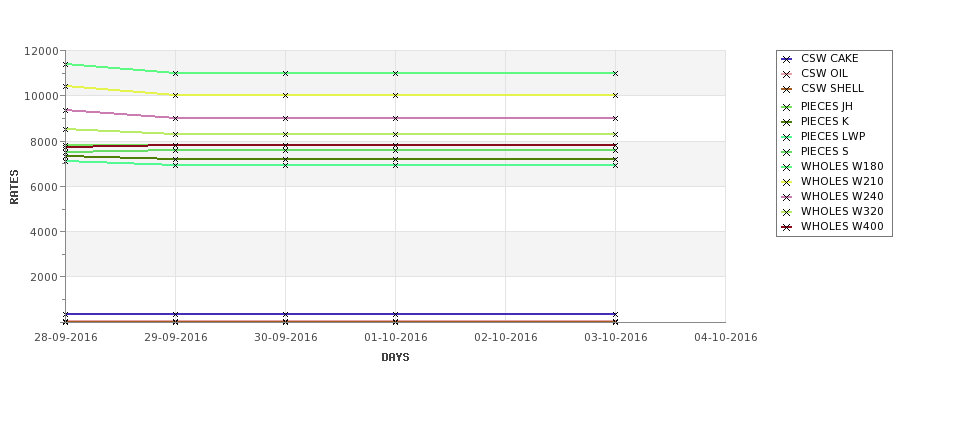This screenshot has height=429, width=975.
Task: Click the WHOLES W240 data point on 01-10-2016
Action: click(x=395, y=118)
